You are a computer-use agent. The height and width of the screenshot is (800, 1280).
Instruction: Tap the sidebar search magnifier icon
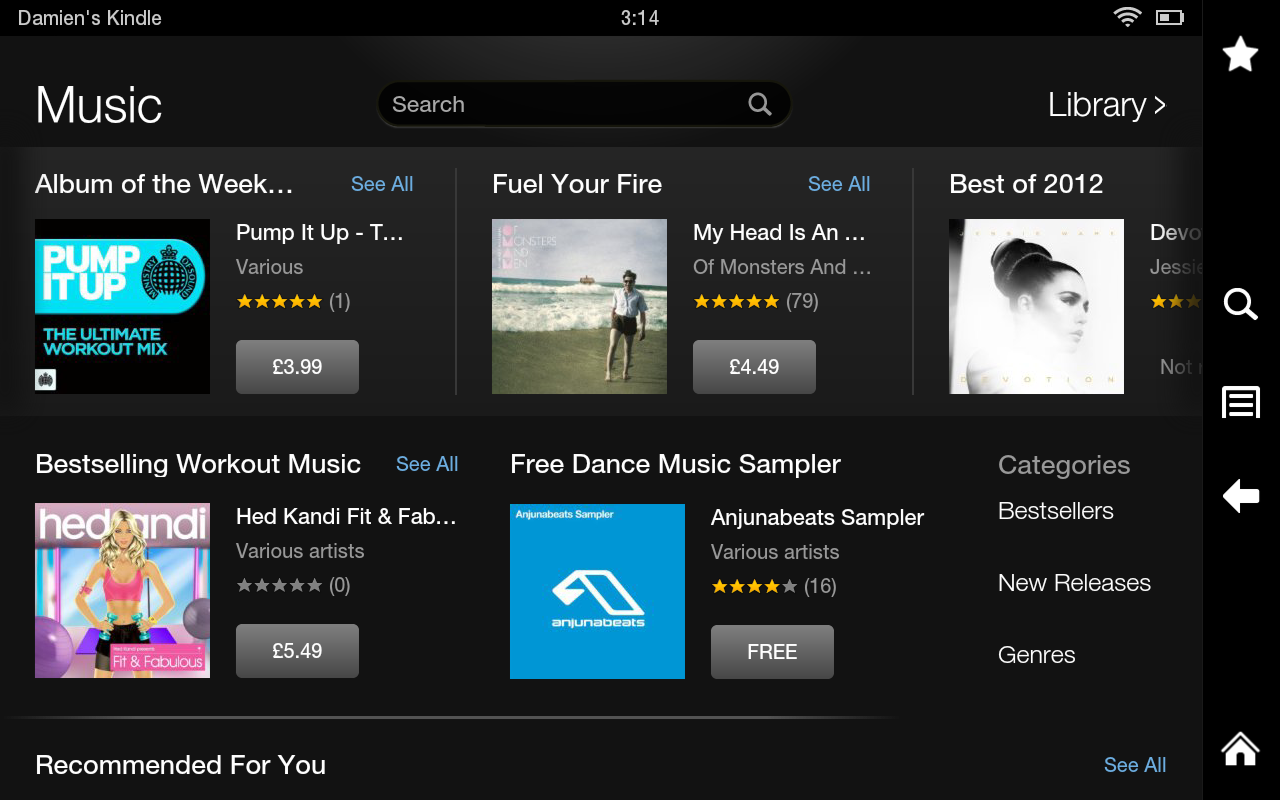tap(1240, 303)
